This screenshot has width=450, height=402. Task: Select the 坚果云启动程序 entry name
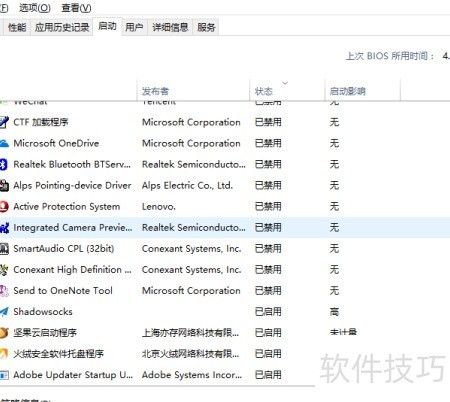[45, 333]
